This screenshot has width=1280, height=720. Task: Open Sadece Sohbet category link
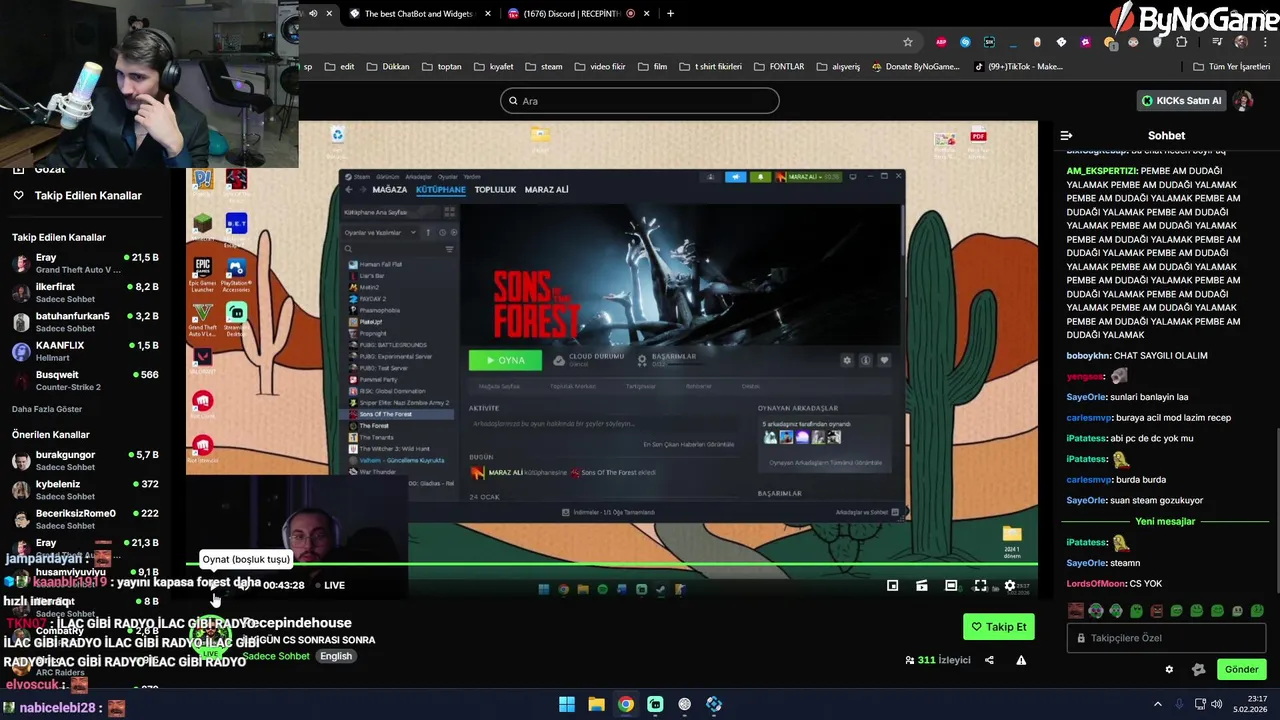pyautogui.click(x=276, y=656)
